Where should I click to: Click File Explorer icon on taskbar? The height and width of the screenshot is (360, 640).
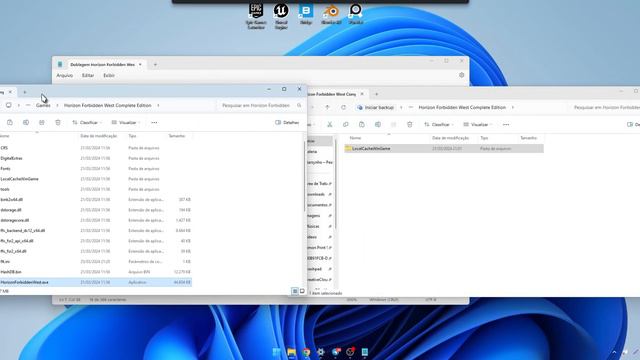[x=291, y=352]
